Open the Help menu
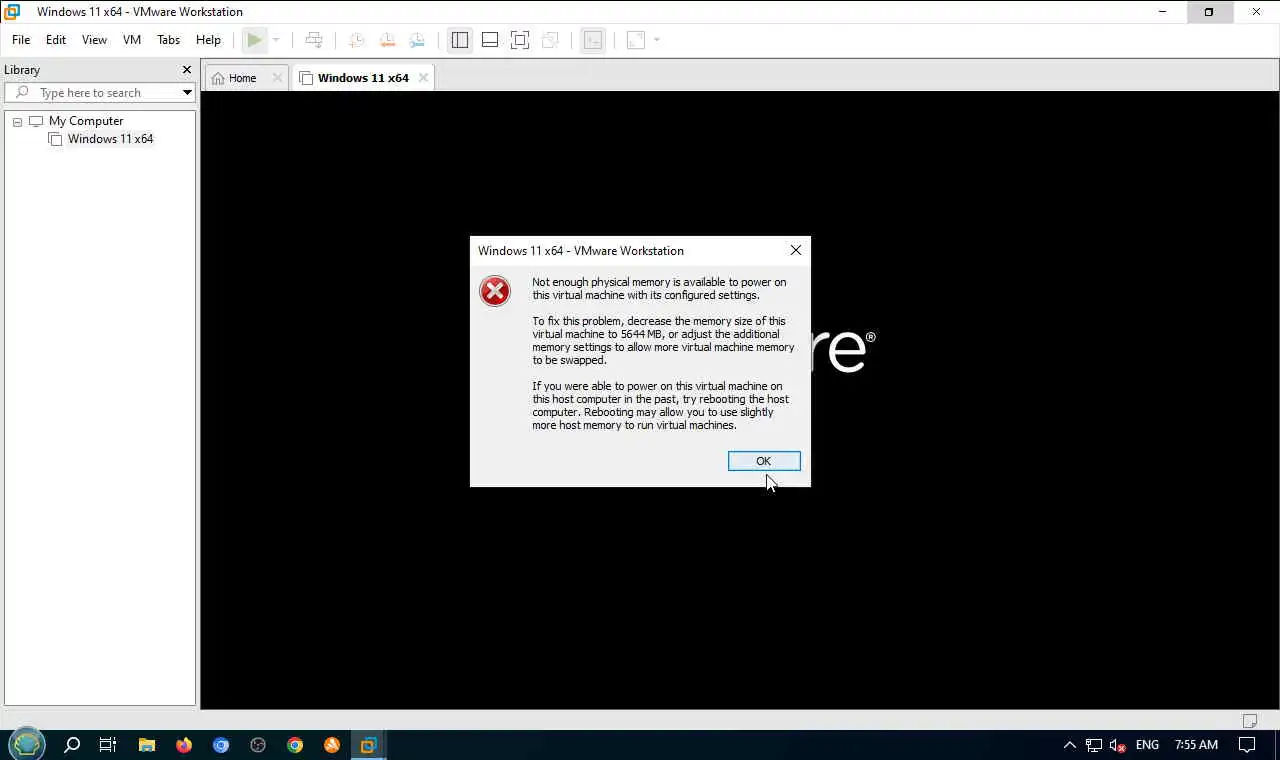Image resolution: width=1280 pixels, height=760 pixels. tap(208, 40)
